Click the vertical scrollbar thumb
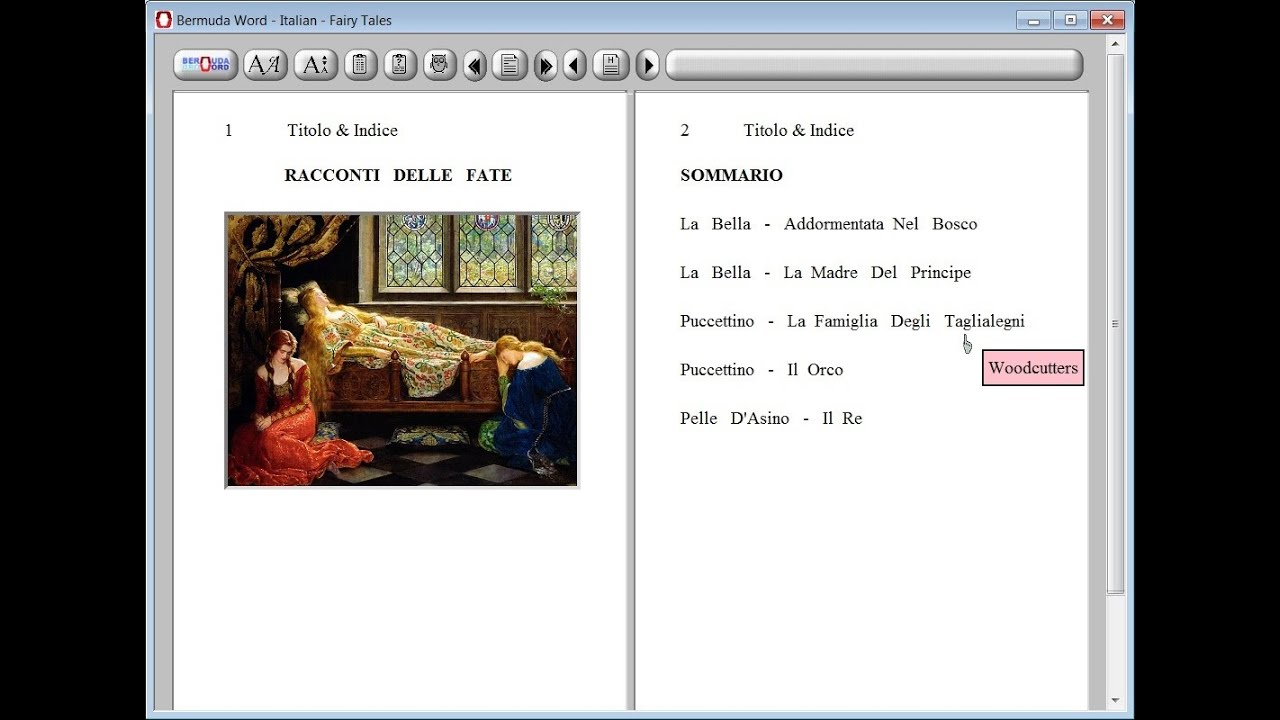This screenshot has width=1280, height=720. 1115,324
